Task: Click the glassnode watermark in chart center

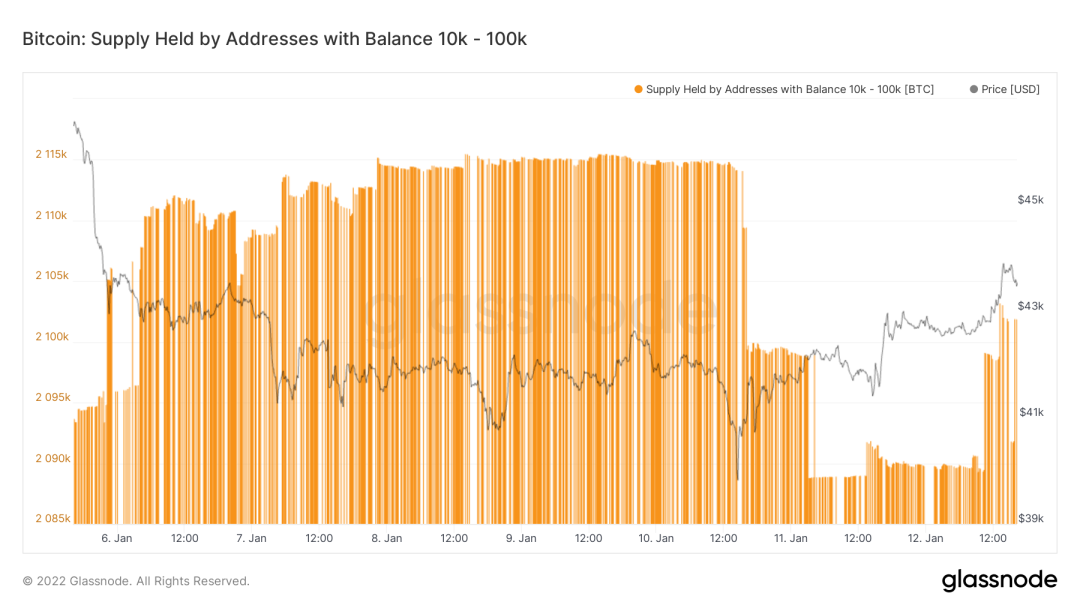Action: [545, 313]
